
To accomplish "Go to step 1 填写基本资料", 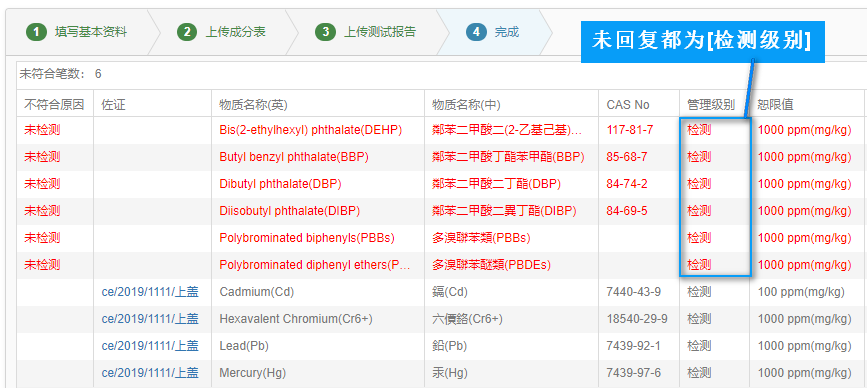I will click(x=77, y=32).
